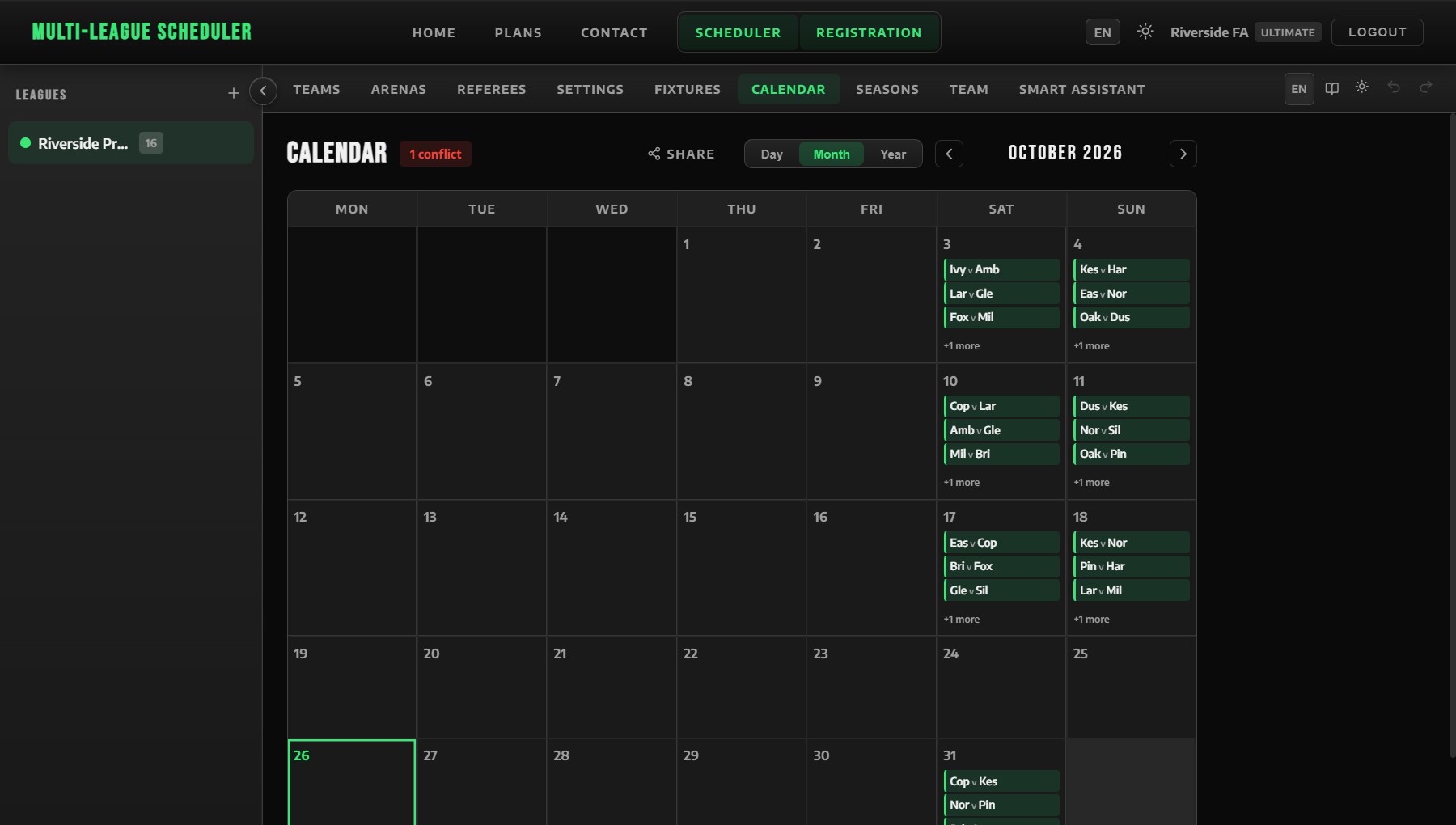Open the Lar v Mil fixture
Screen dimensions: 1456x825
[x=1131, y=590]
